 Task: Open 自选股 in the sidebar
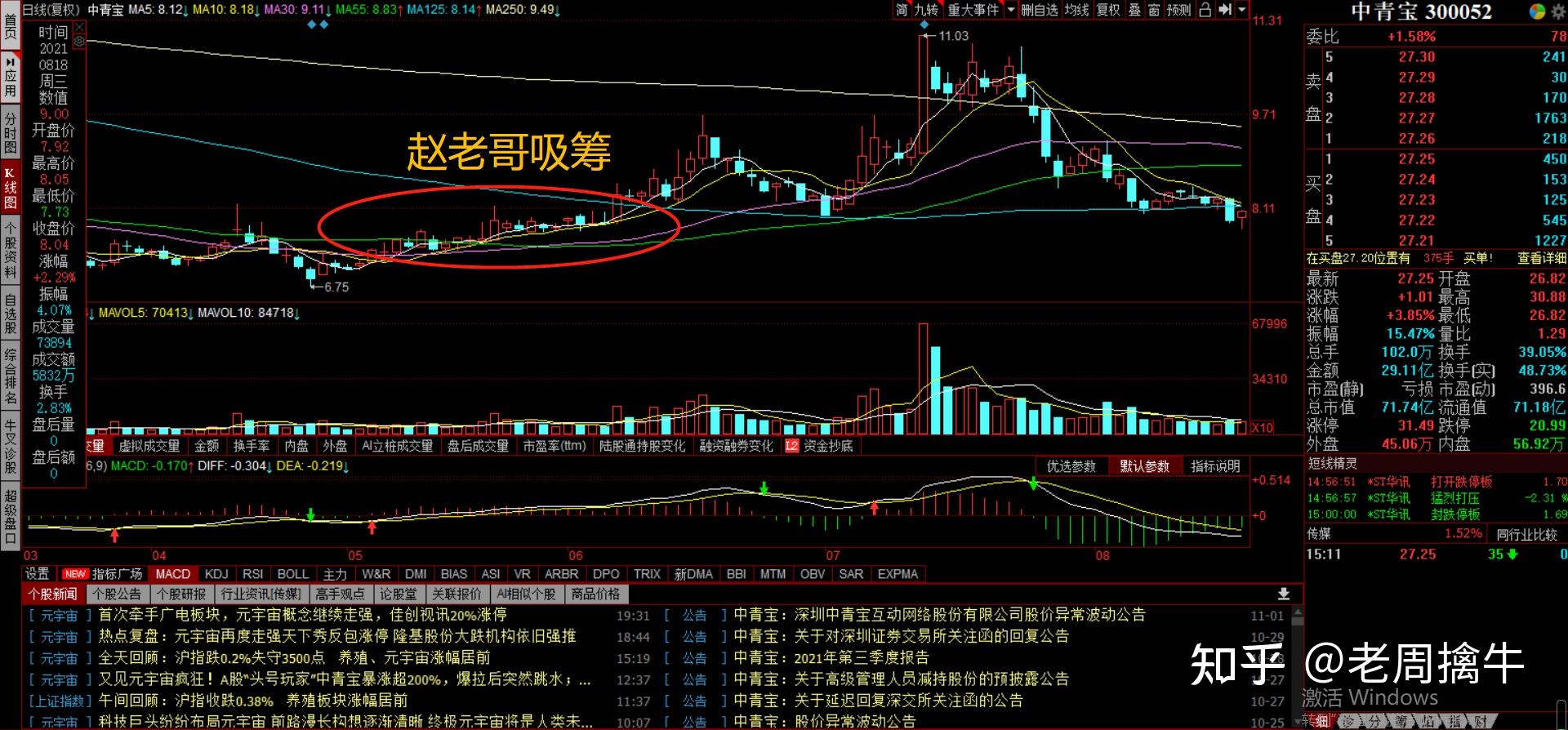pos(10,314)
